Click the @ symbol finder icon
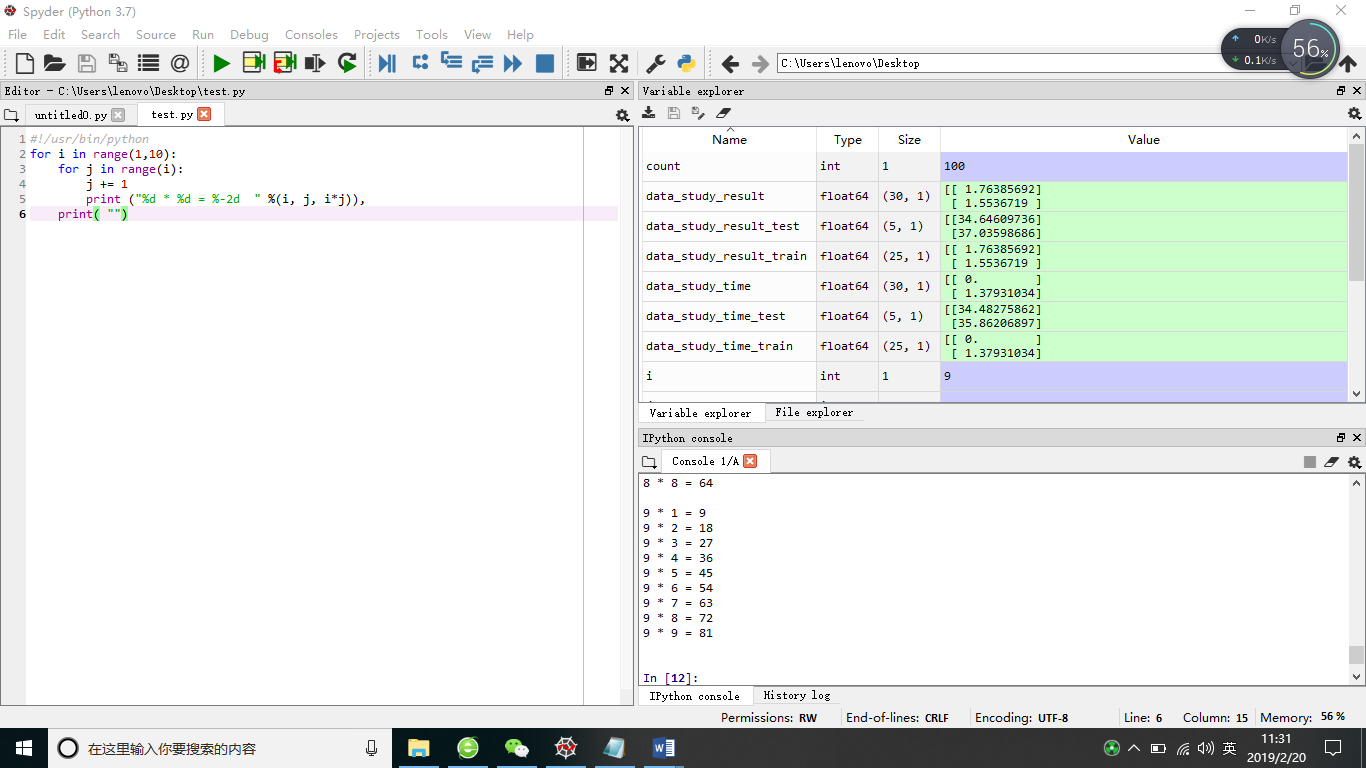The image size is (1366, 768). pyautogui.click(x=180, y=63)
